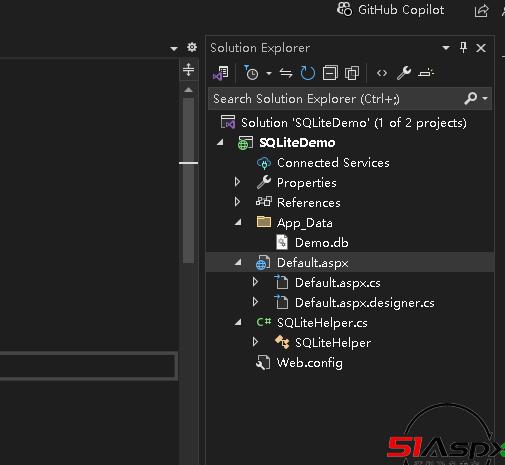505x465 pixels.
Task: Select the SQLiteHelper.cs file
Action: (322, 323)
